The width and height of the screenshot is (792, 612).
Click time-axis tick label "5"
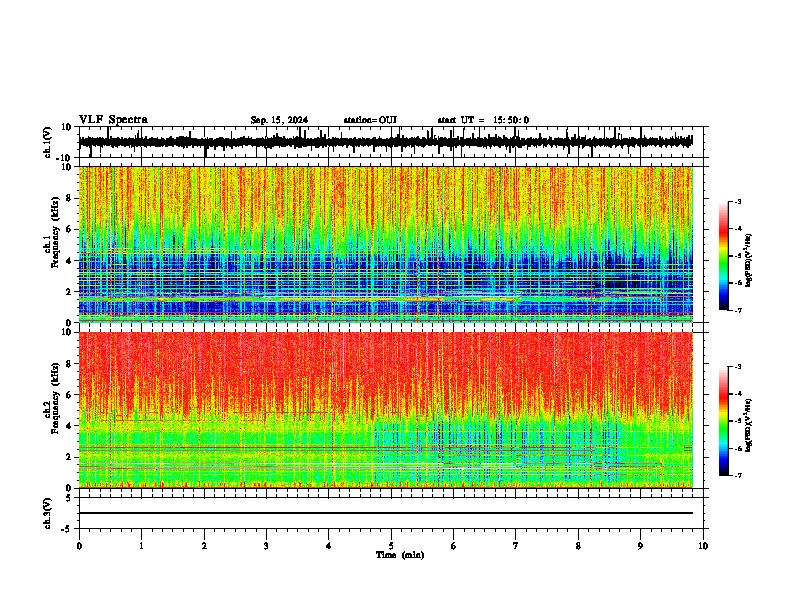[x=391, y=546]
